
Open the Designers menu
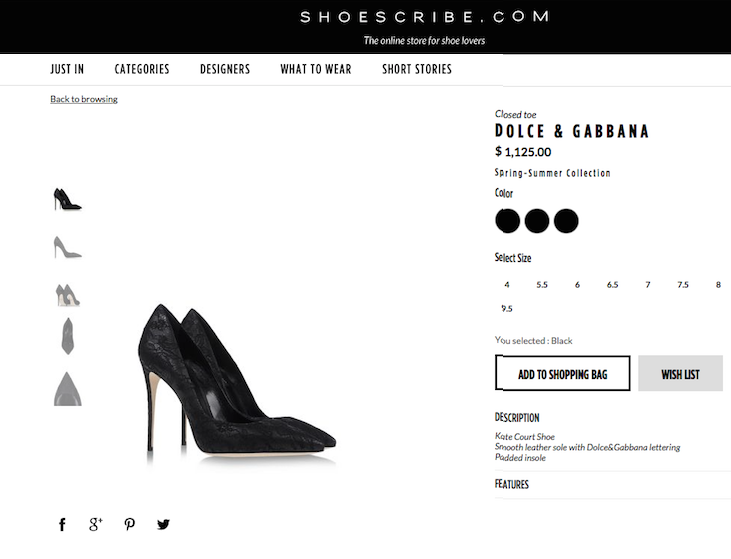[x=225, y=69]
